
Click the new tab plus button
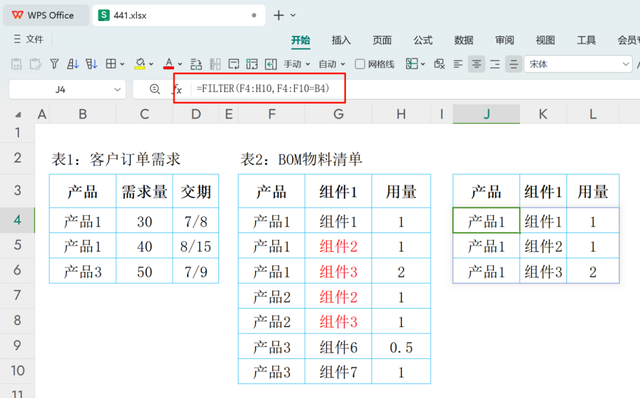(279, 16)
